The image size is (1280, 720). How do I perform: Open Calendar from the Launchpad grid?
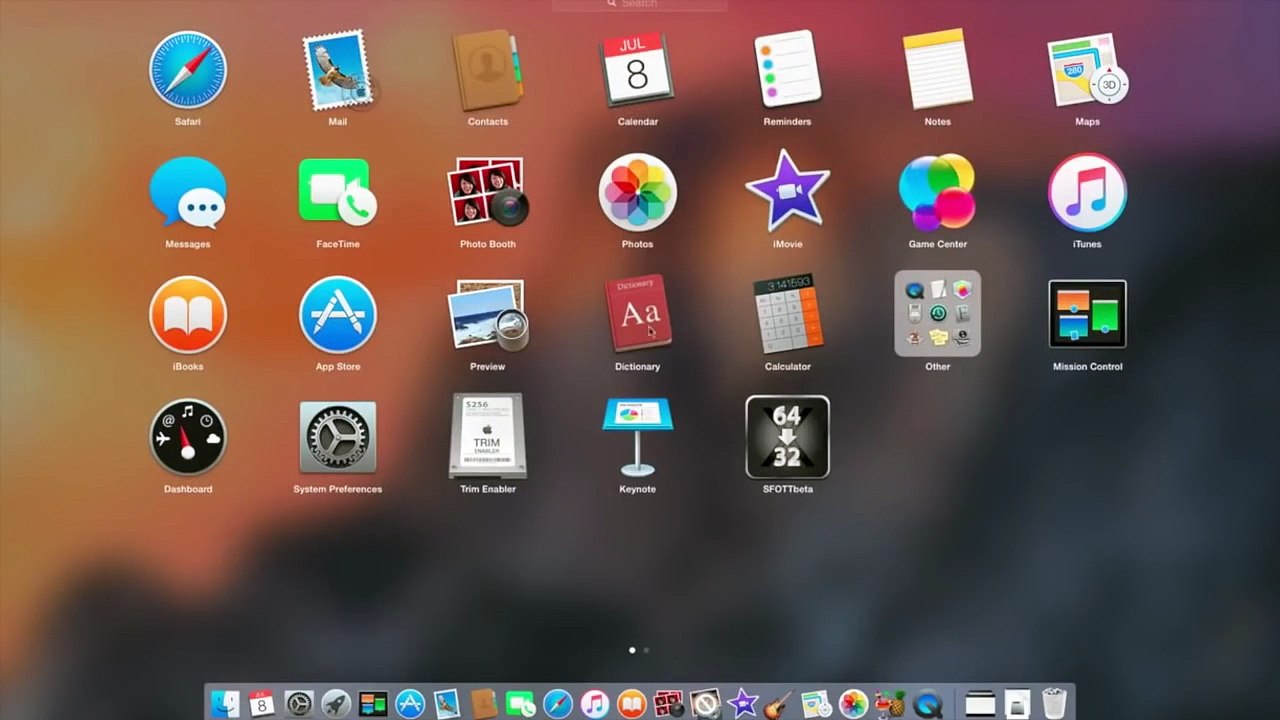(x=637, y=69)
